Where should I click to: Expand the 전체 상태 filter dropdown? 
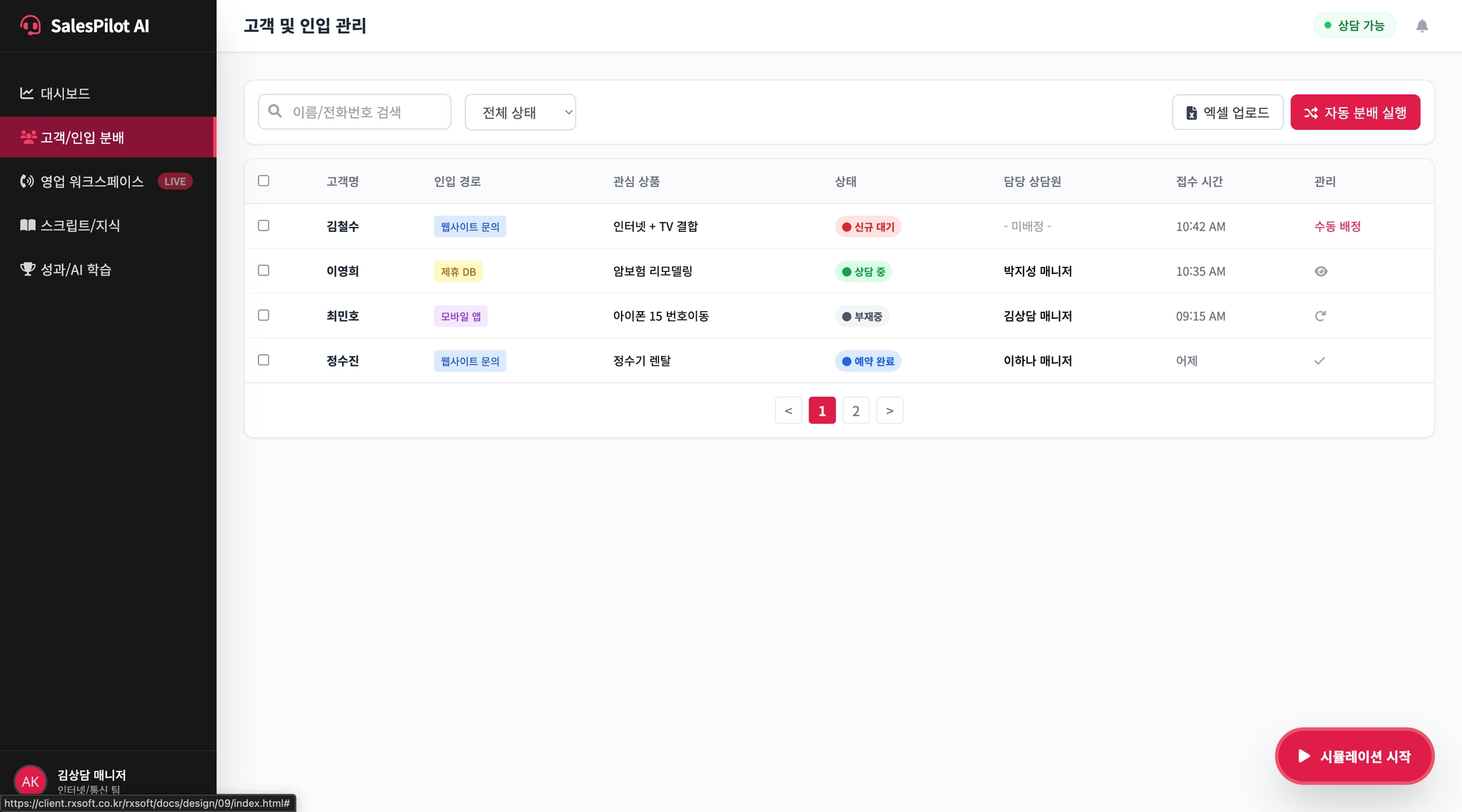[x=520, y=112]
